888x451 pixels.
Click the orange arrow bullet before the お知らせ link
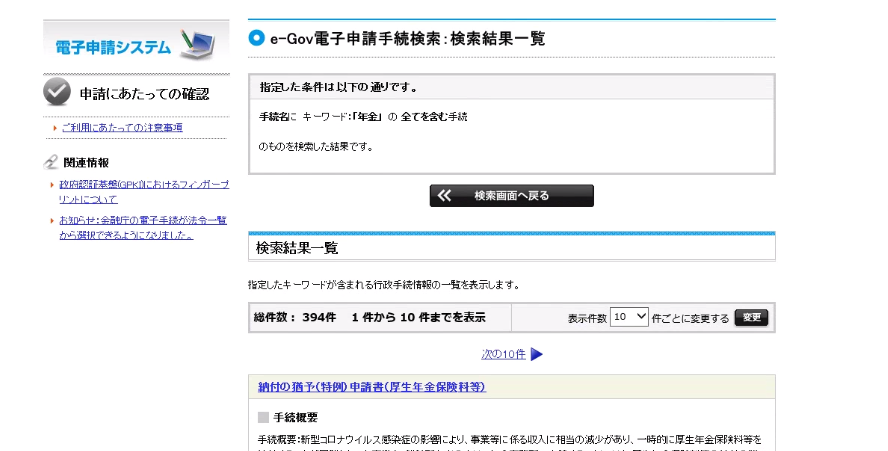click(x=52, y=220)
